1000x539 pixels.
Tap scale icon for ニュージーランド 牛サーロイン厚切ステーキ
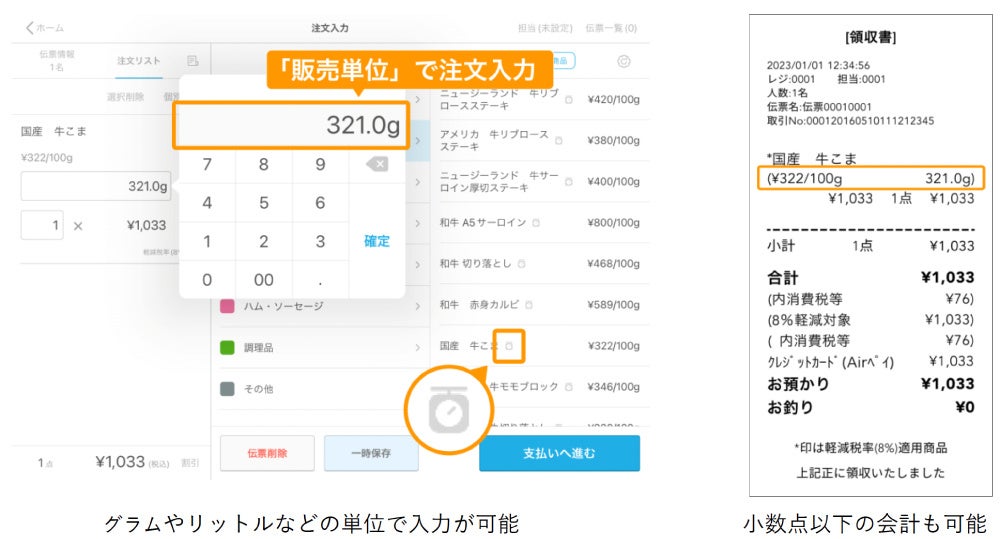(x=569, y=182)
